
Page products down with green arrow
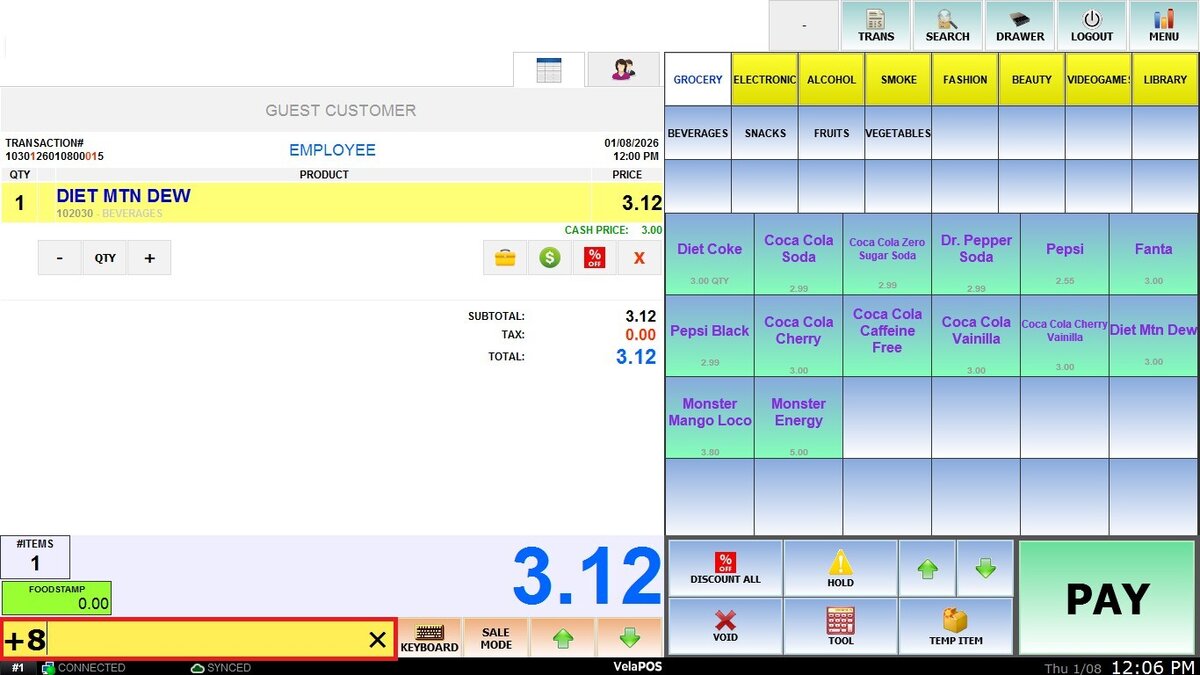[985, 568]
